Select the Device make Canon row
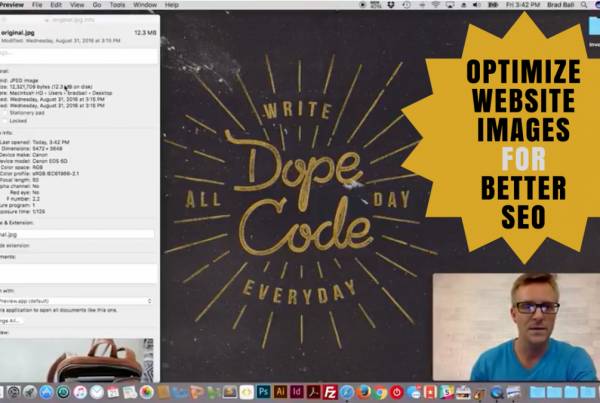600x403 pixels. point(24,155)
